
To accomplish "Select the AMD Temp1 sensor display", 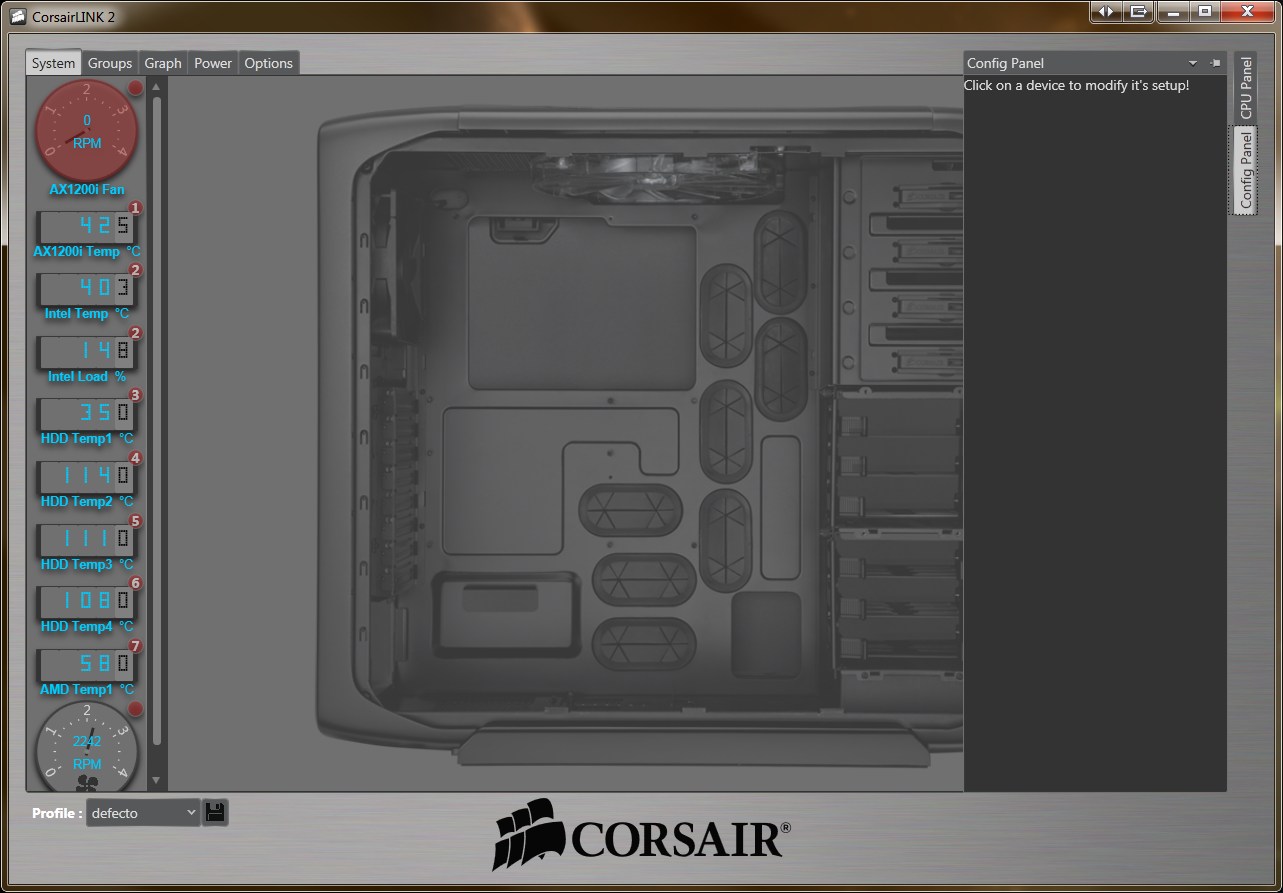I will point(86,665).
